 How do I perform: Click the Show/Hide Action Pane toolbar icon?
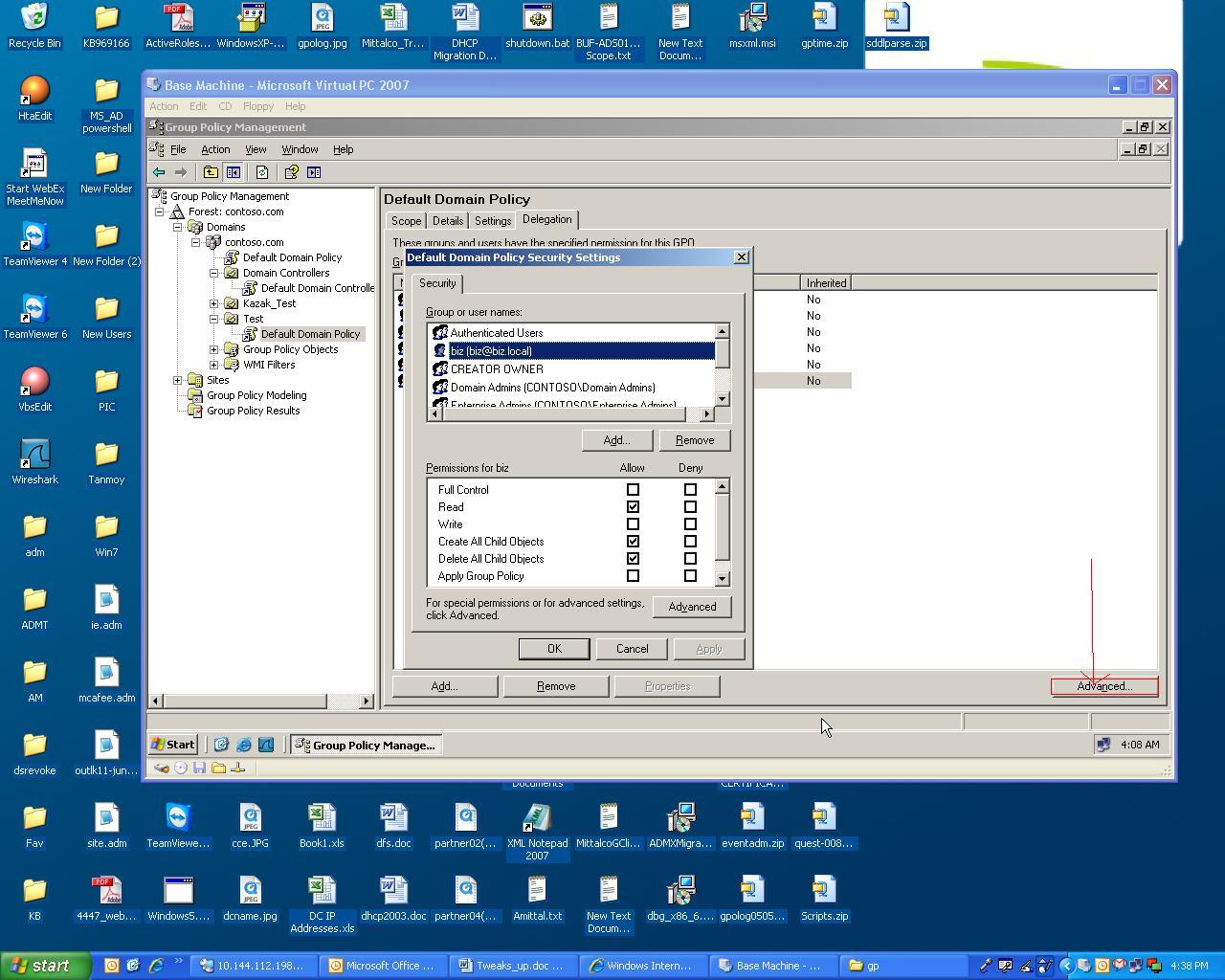[x=314, y=172]
